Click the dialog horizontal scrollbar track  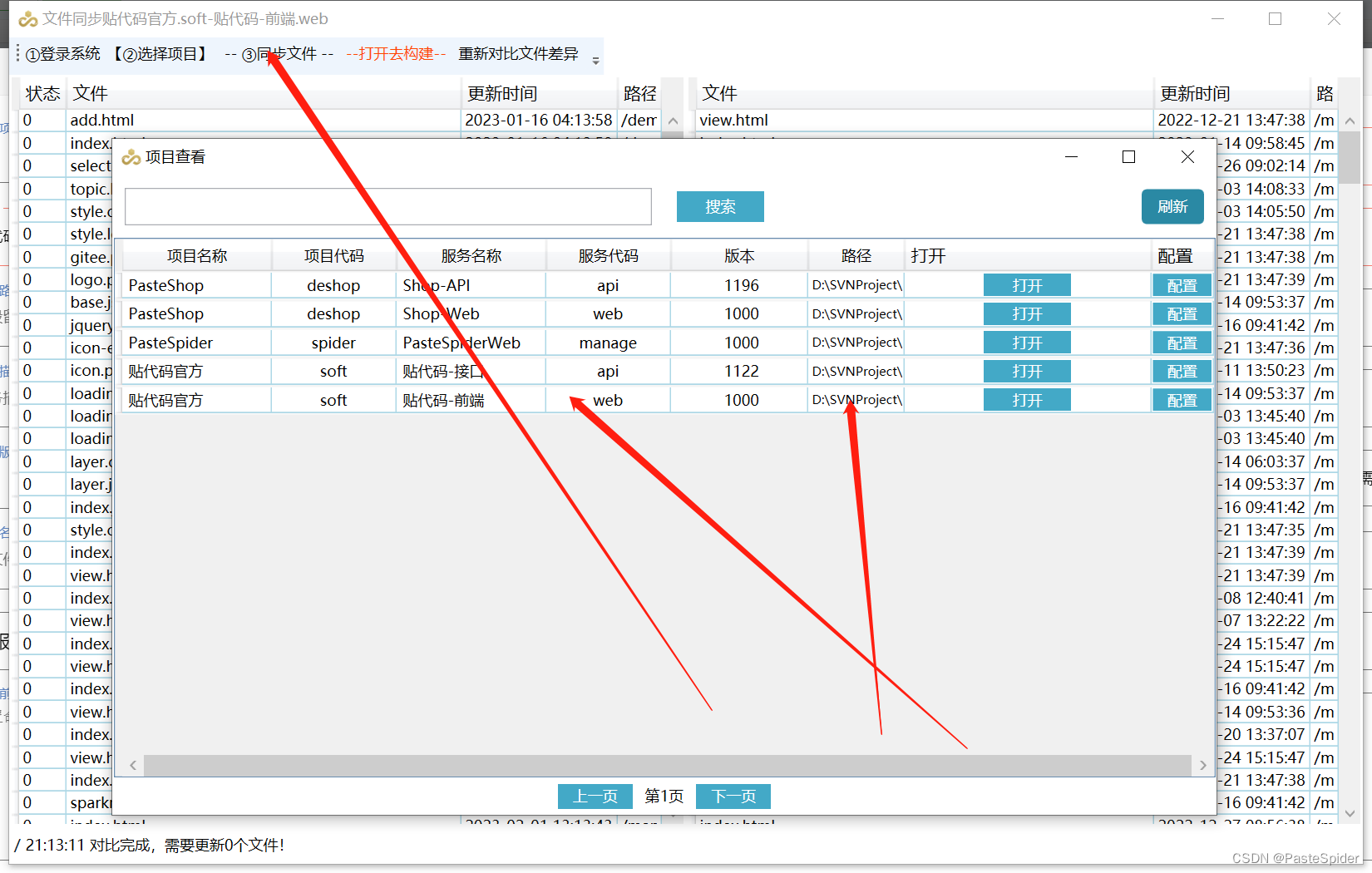tap(667, 766)
